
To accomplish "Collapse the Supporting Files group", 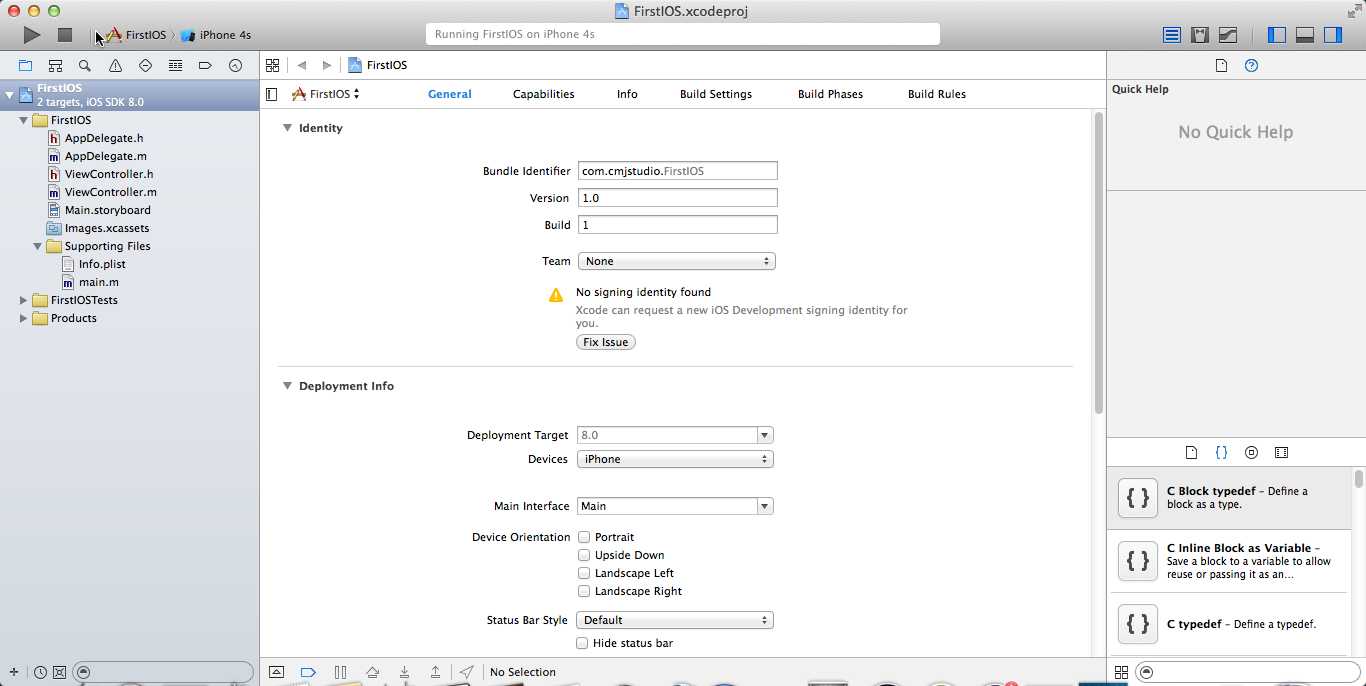I will click(x=37, y=246).
